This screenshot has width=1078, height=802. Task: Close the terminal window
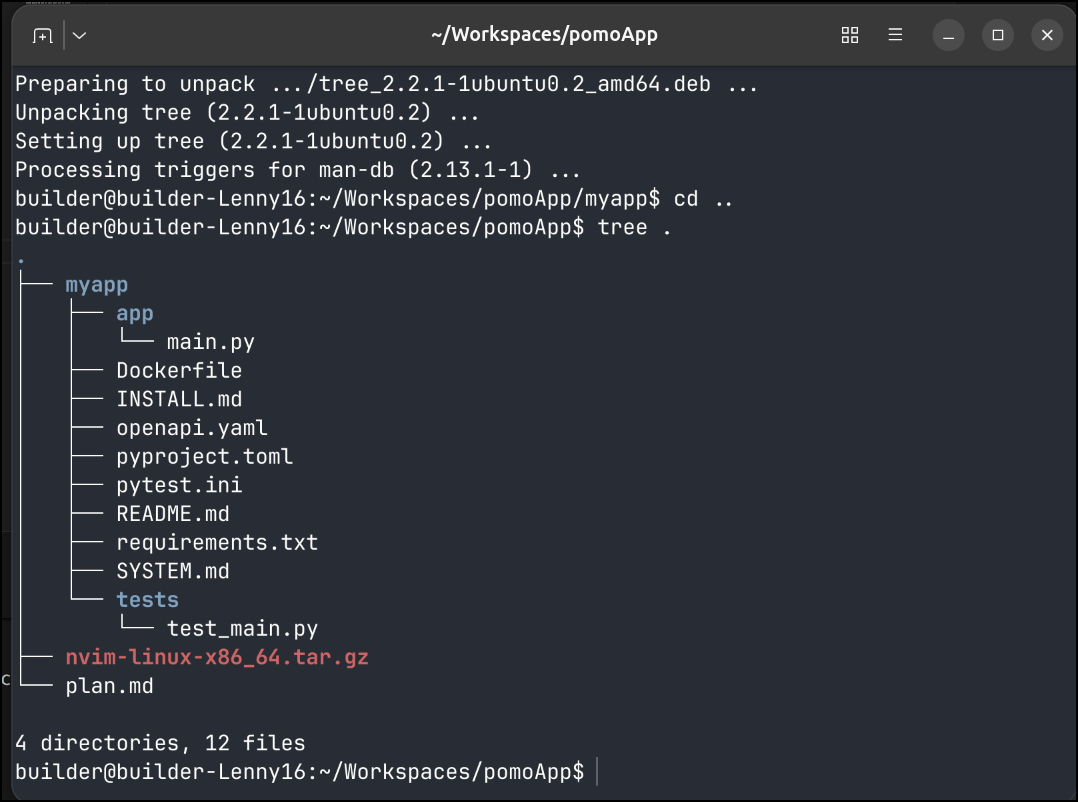(1047, 36)
